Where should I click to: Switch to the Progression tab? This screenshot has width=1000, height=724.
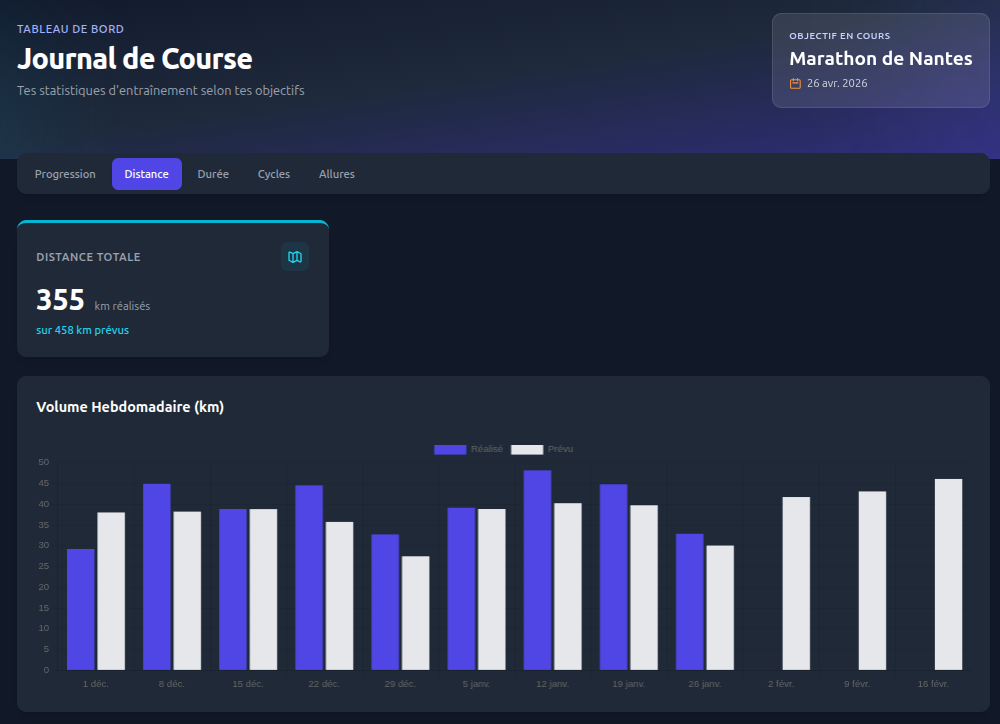click(65, 174)
